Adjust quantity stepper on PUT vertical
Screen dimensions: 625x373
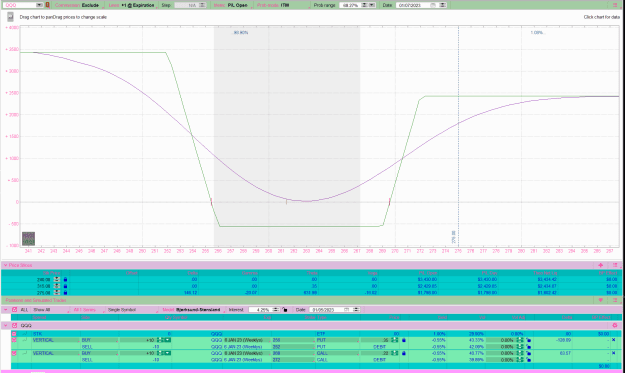tap(159, 340)
